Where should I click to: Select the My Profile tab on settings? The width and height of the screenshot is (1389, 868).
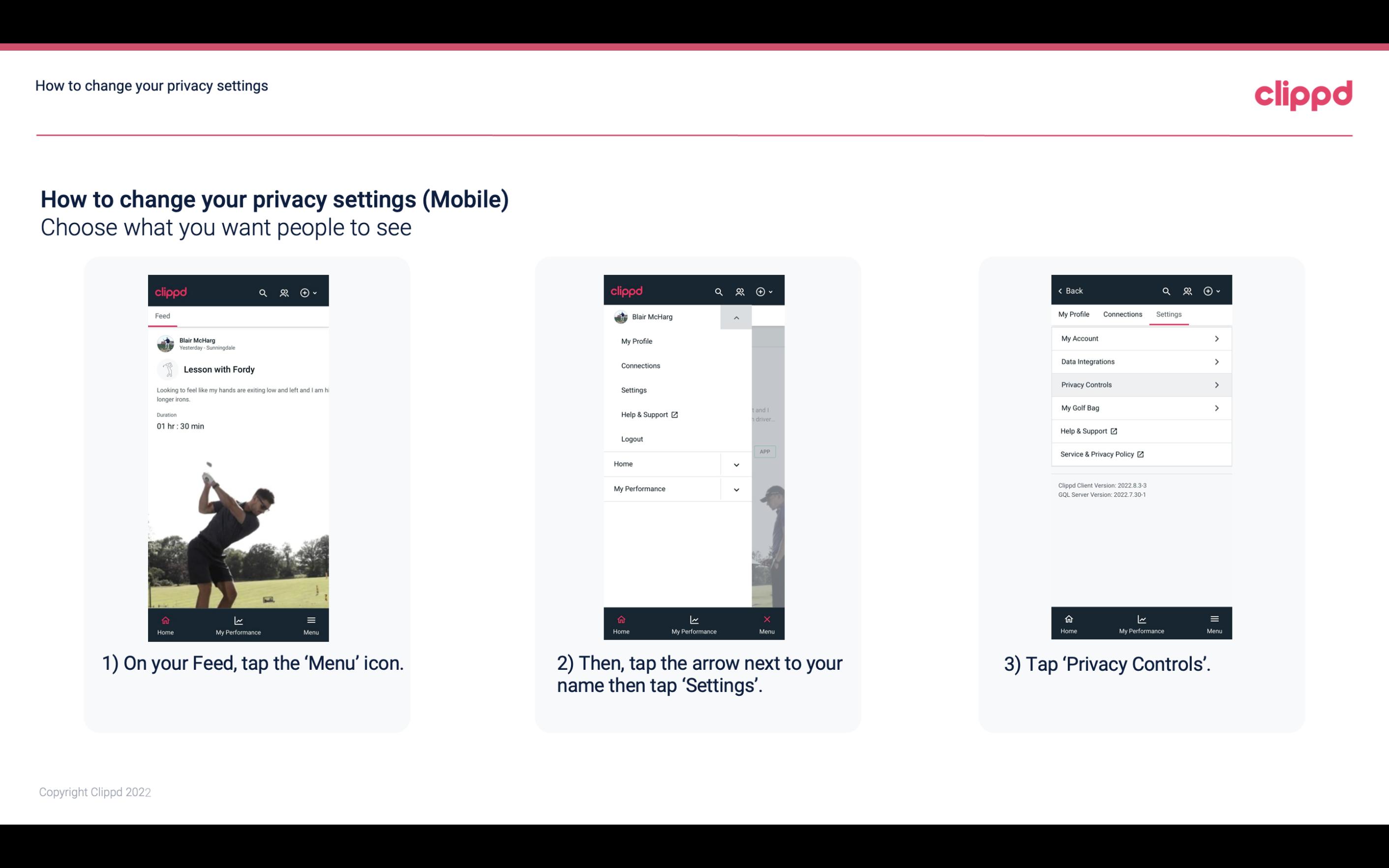click(1074, 314)
